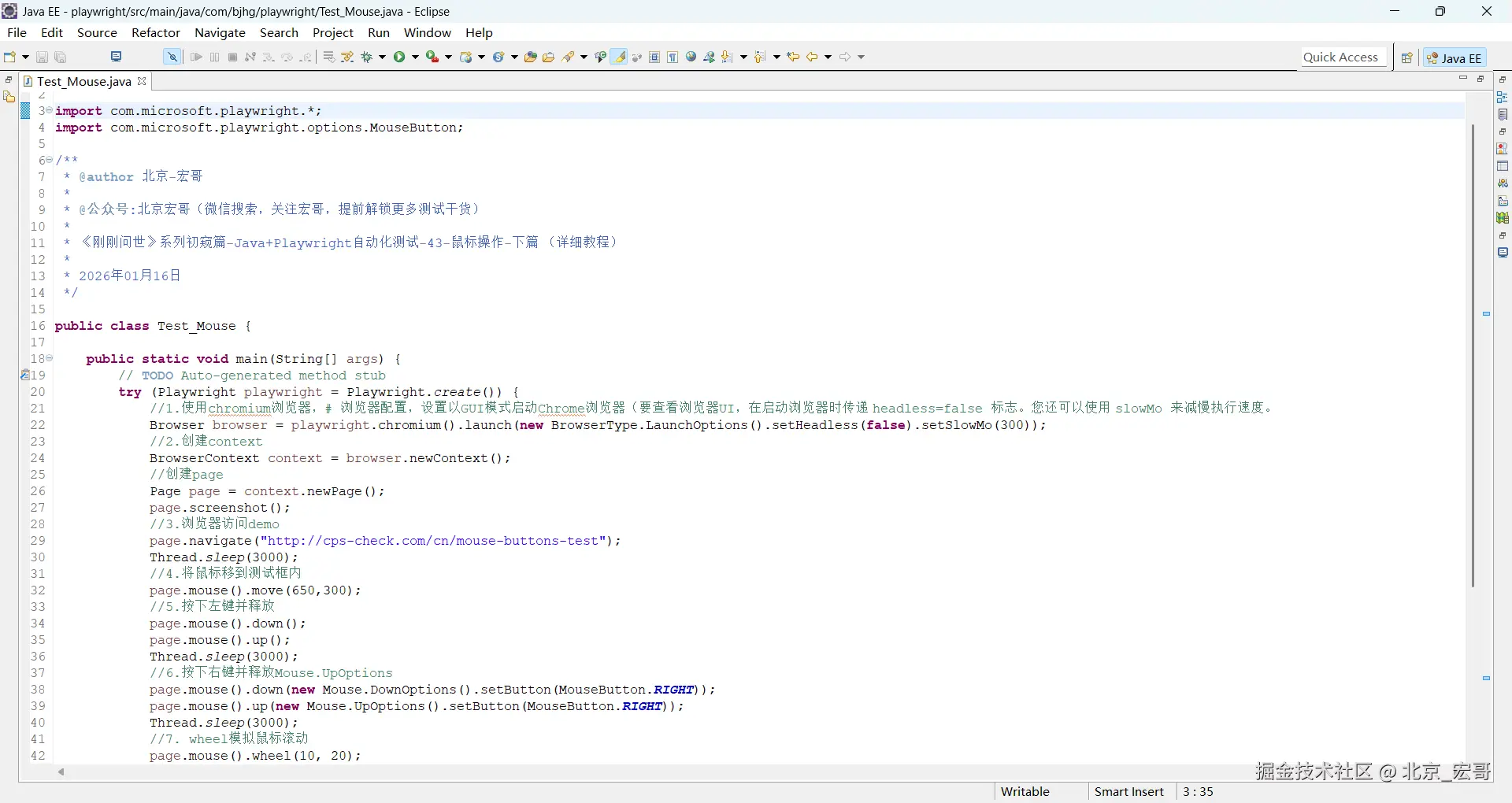Click the Save icon in toolbar

point(43,57)
